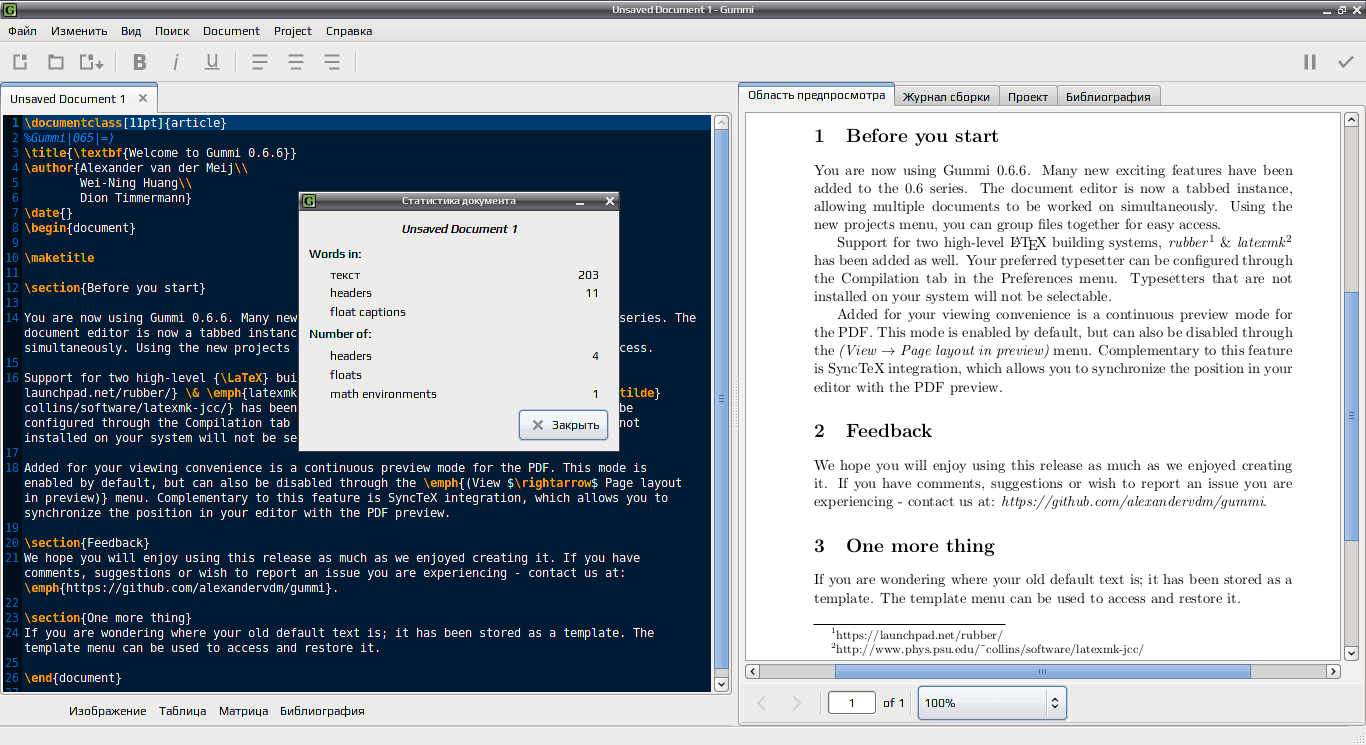Viewport: 1366px width, 745px height.
Task: Pause live preview compilation
Action: [x=1310, y=62]
